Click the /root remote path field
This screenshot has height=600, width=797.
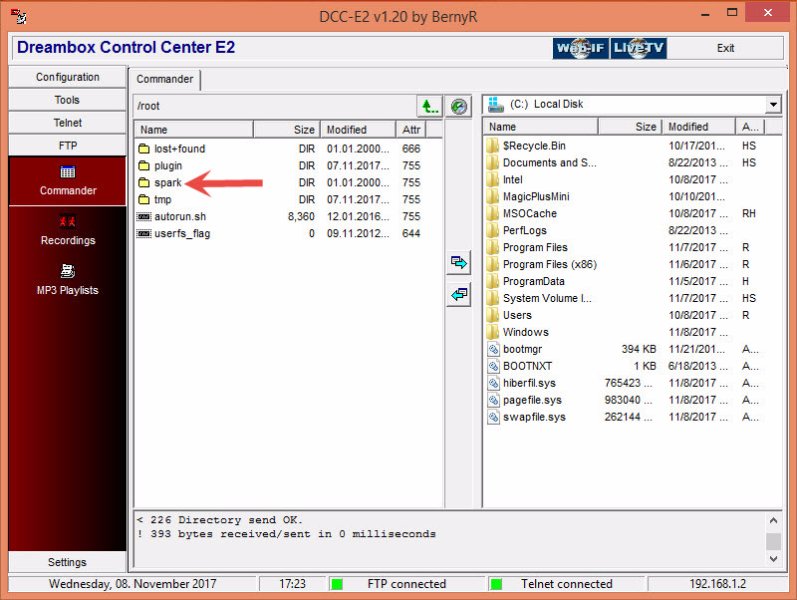[x=274, y=106]
